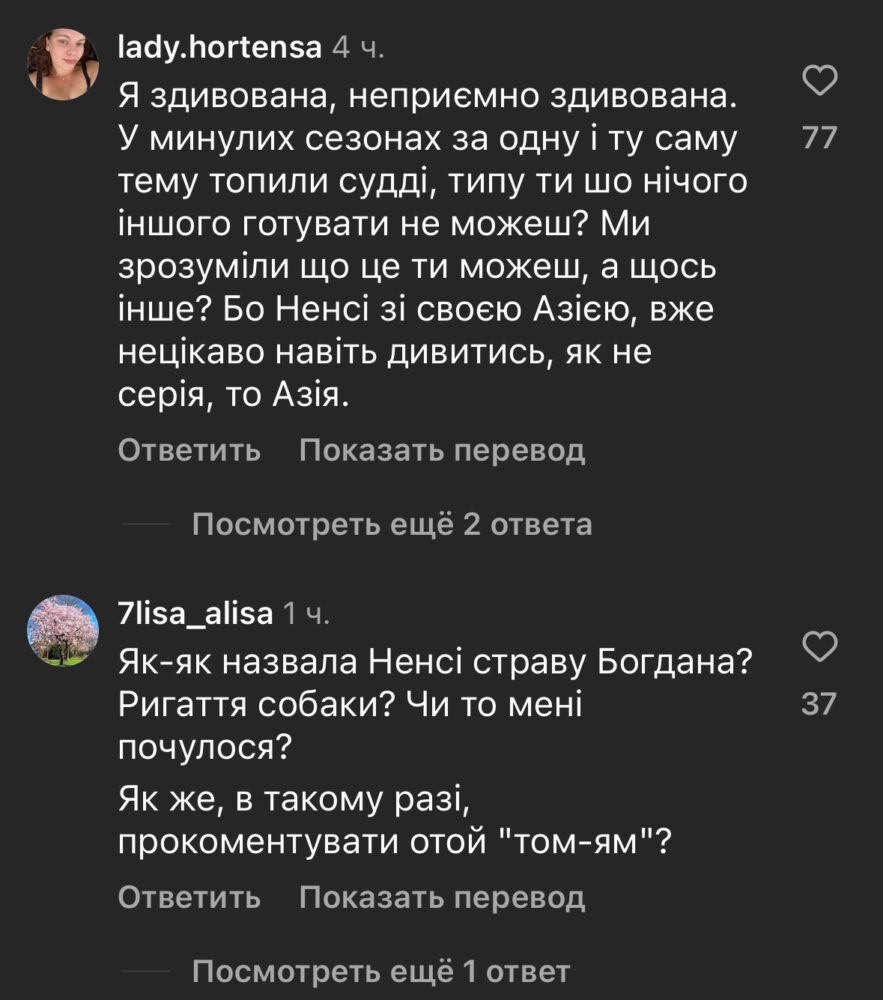Open the lady.hortensa username link

(x=220, y=47)
